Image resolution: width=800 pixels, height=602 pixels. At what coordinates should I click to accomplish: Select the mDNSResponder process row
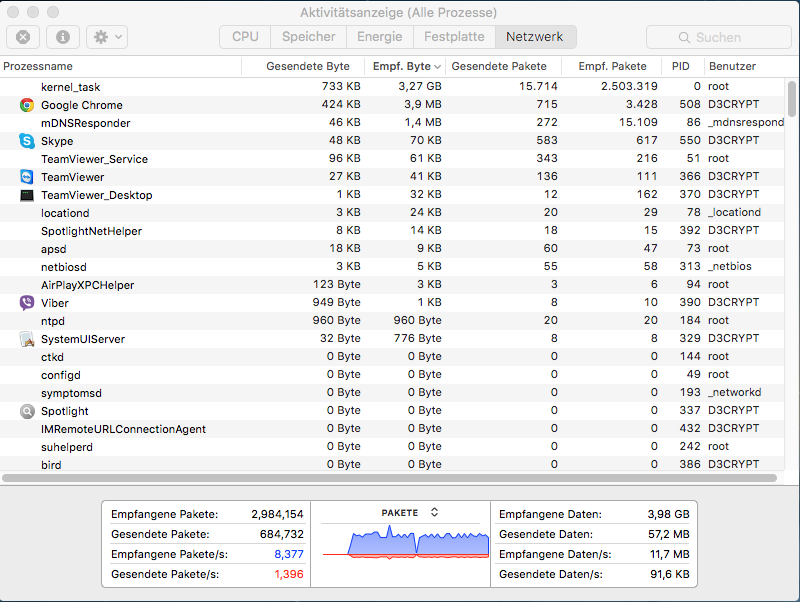tap(392, 123)
